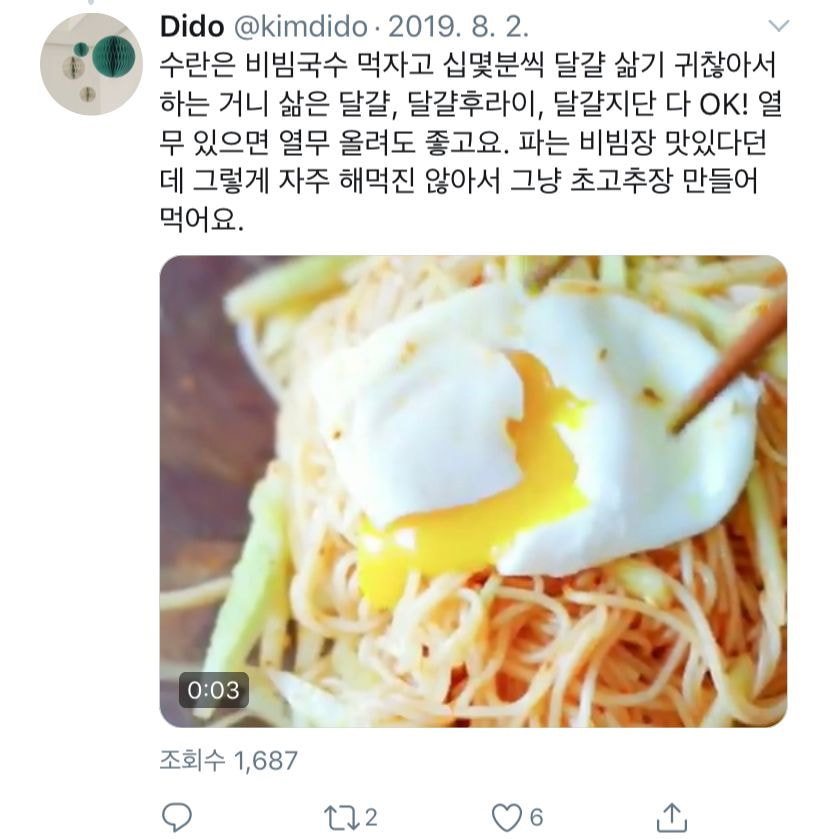Click the last tweet line 먹어요.
Screen dimensions: 828x839
tap(202, 219)
